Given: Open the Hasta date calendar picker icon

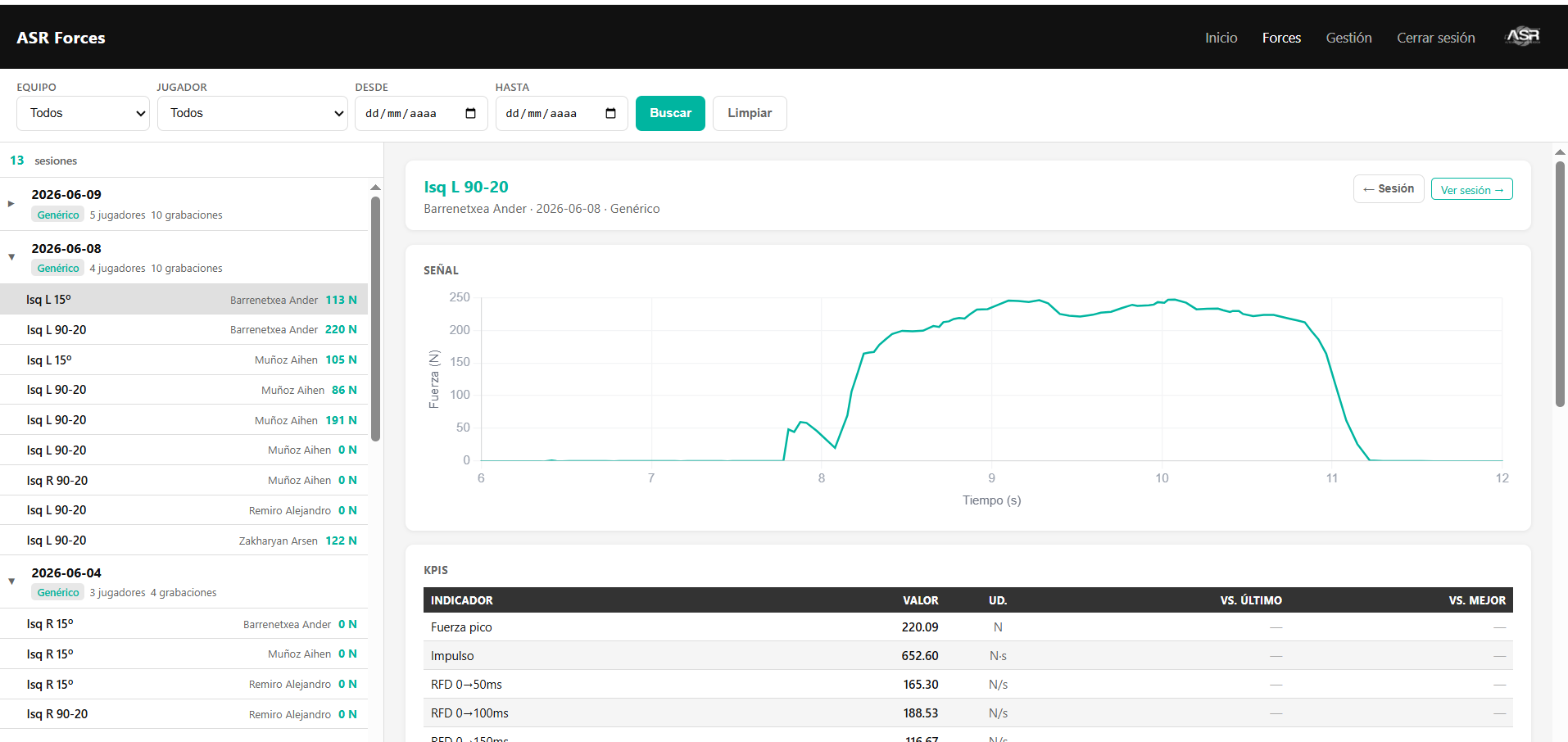Looking at the screenshot, I should pyautogui.click(x=610, y=113).
